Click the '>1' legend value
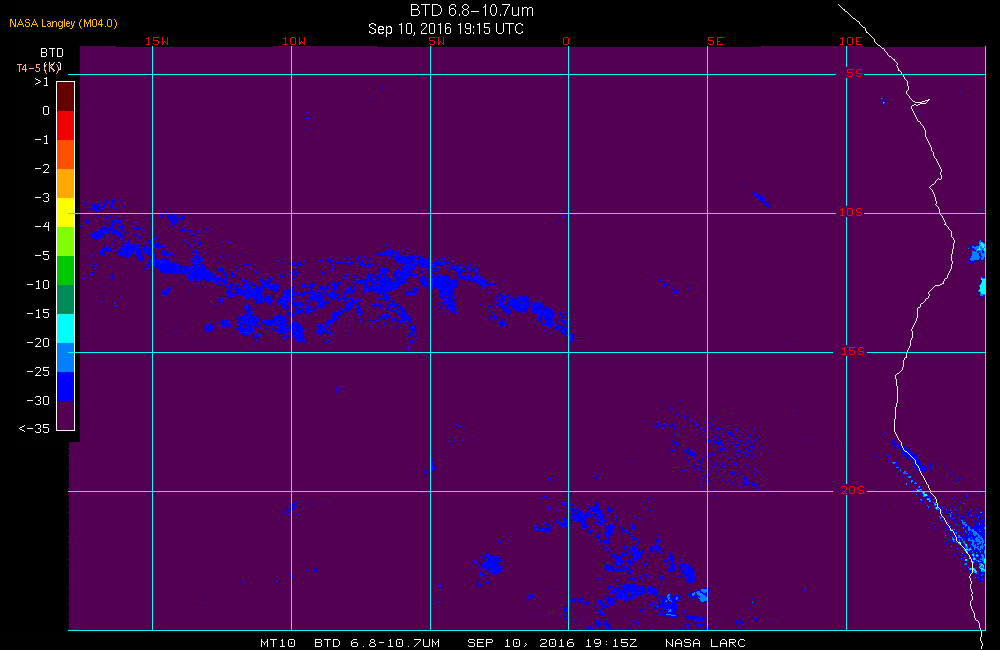 pyautogui.click(x=42, y=82)
